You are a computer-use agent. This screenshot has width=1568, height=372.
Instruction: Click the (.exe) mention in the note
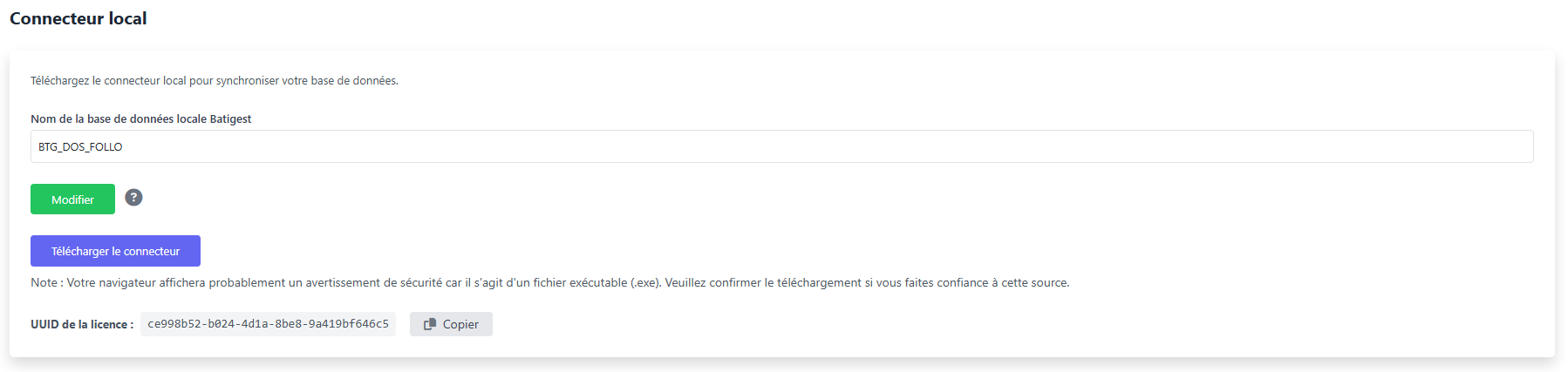tap(645, 282)
